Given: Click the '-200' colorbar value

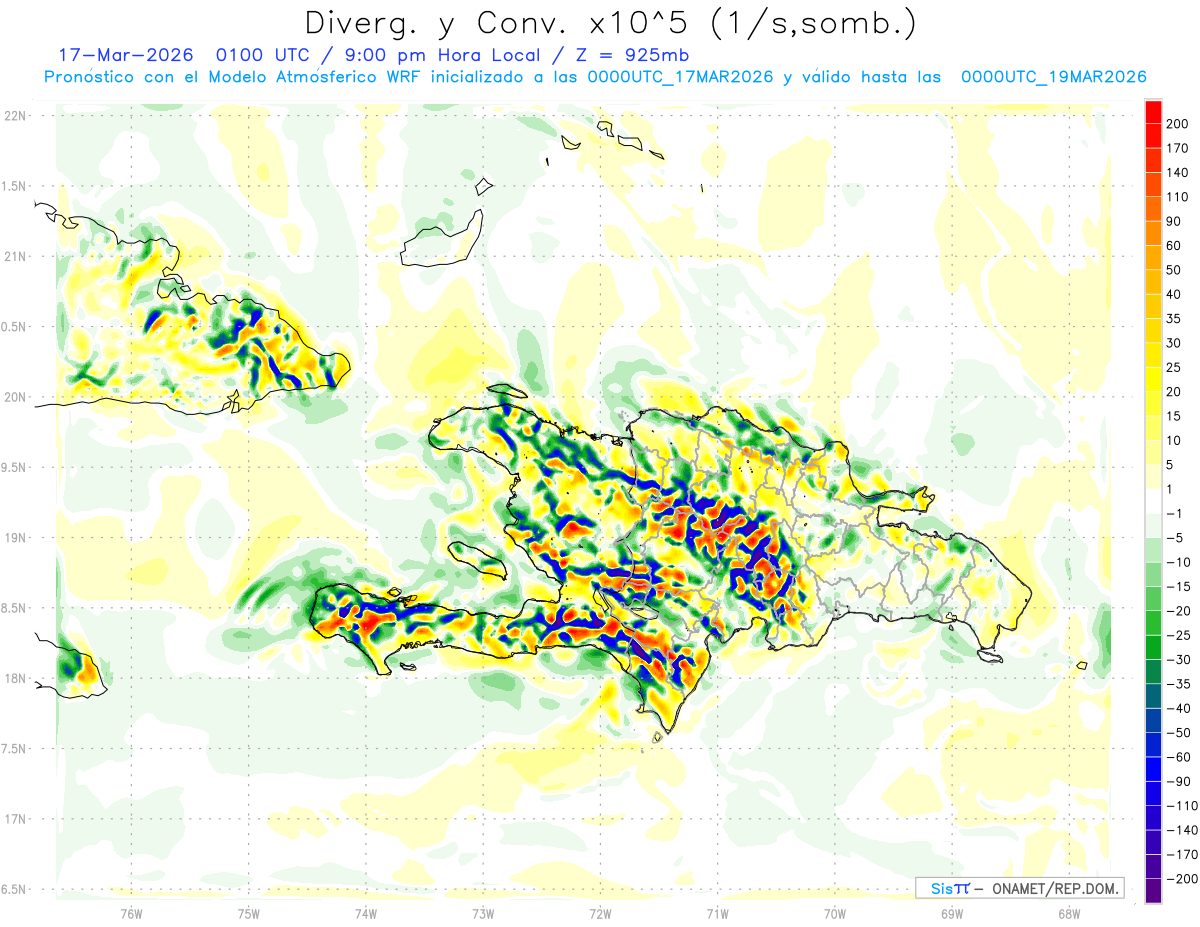Looking at the screenshot, I should pos(1181,880).
